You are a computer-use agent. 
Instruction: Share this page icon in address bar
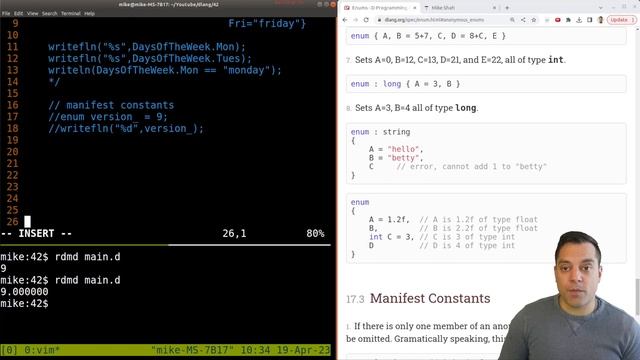523,20
